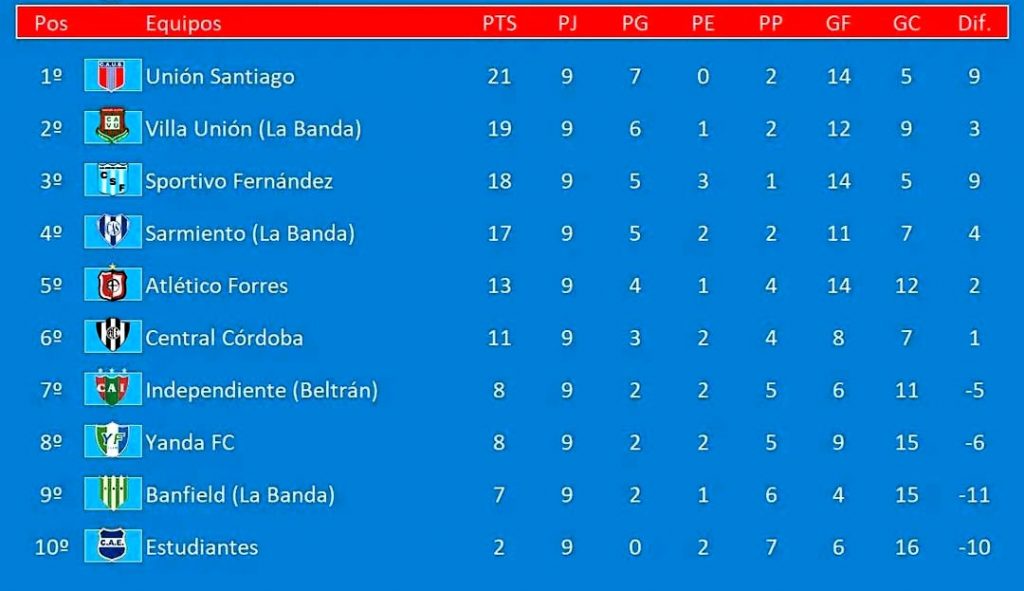The image size is (1024, 591).
Task: Click the Estudiantes C.A.E. badge
Action: pos(112,545)
